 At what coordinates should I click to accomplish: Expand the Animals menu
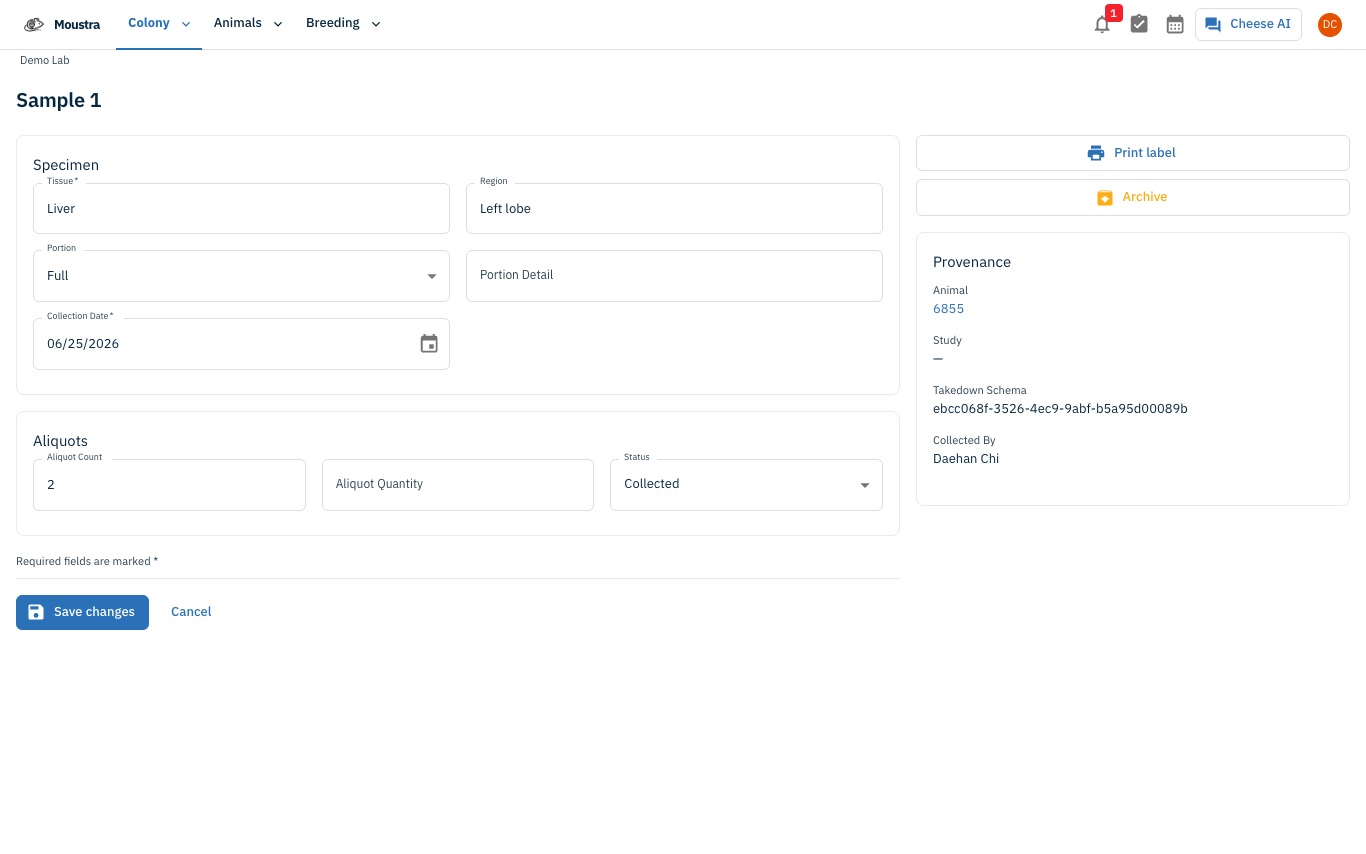click(x=248, y=24)
